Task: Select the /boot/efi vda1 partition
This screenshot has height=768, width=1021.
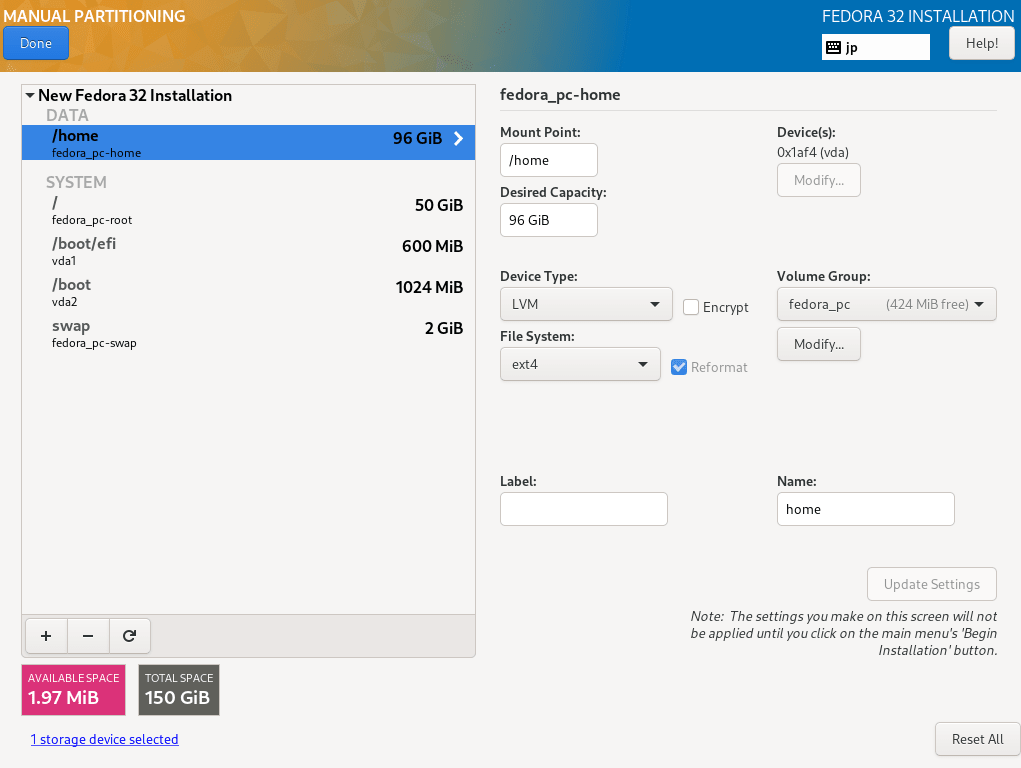Action: (248, 251)
